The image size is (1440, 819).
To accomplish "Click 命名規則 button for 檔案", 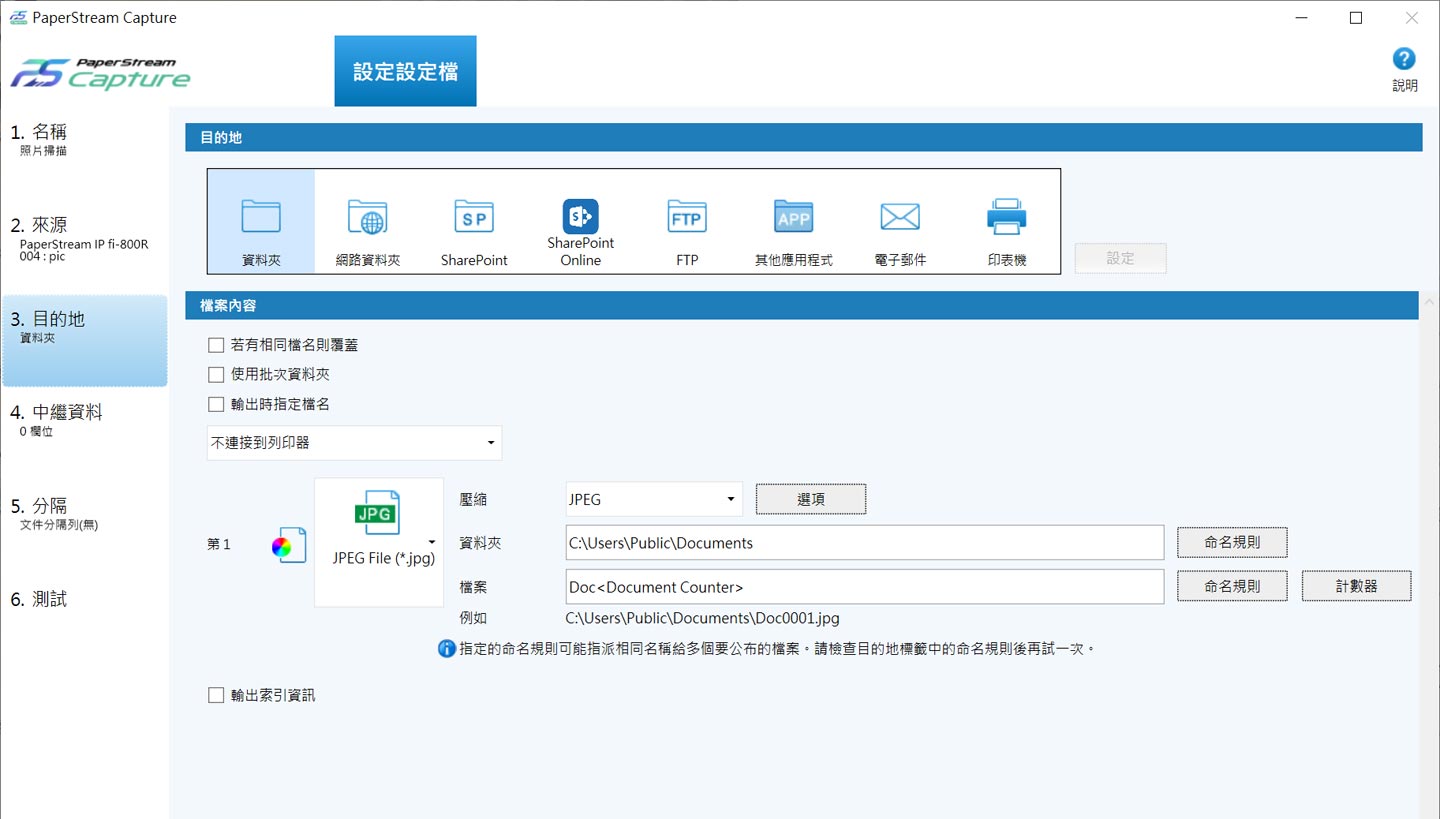I will (1232, 587).
